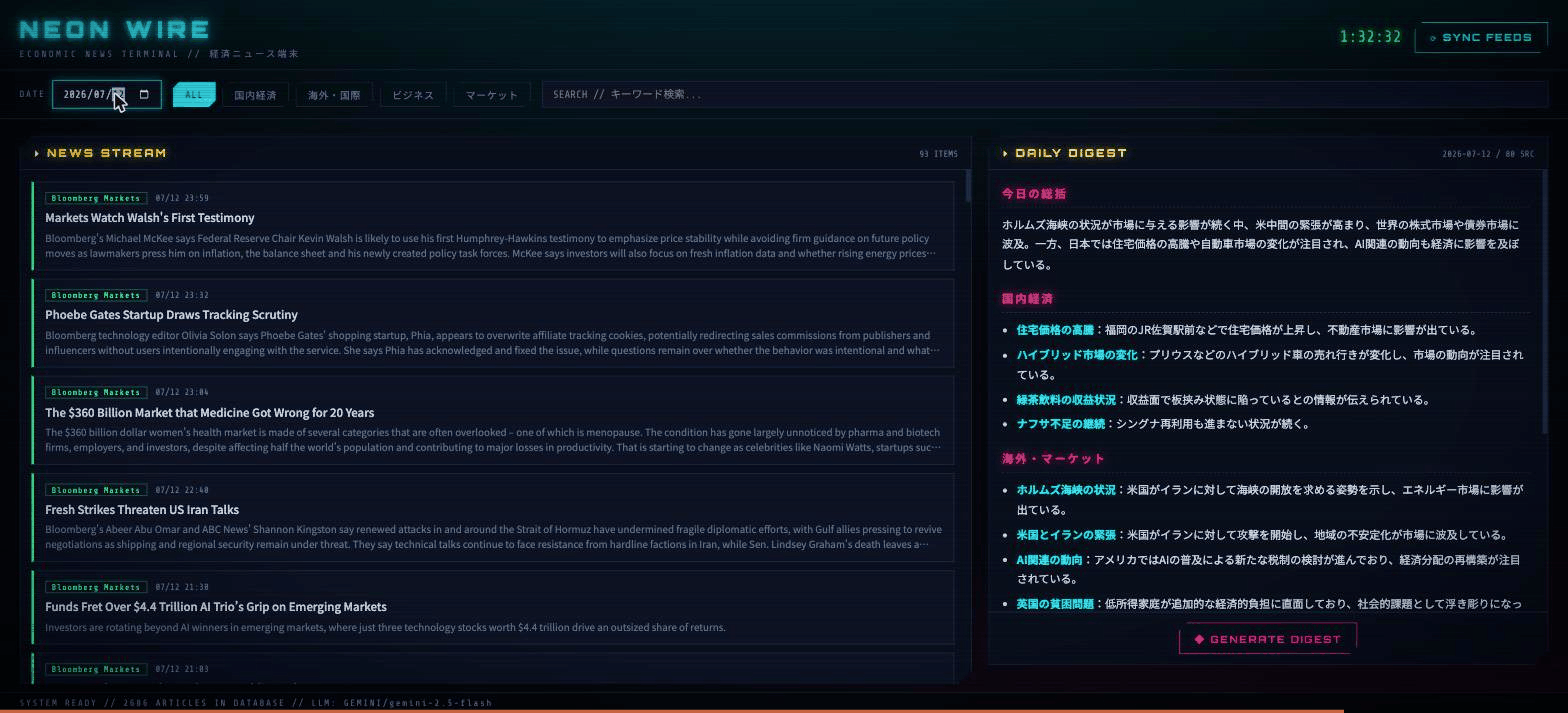Screen dimensions: 1568x713
Task: Click the 2026-07-12 / 80 SRC label
Action: [x=1488, y=154]
